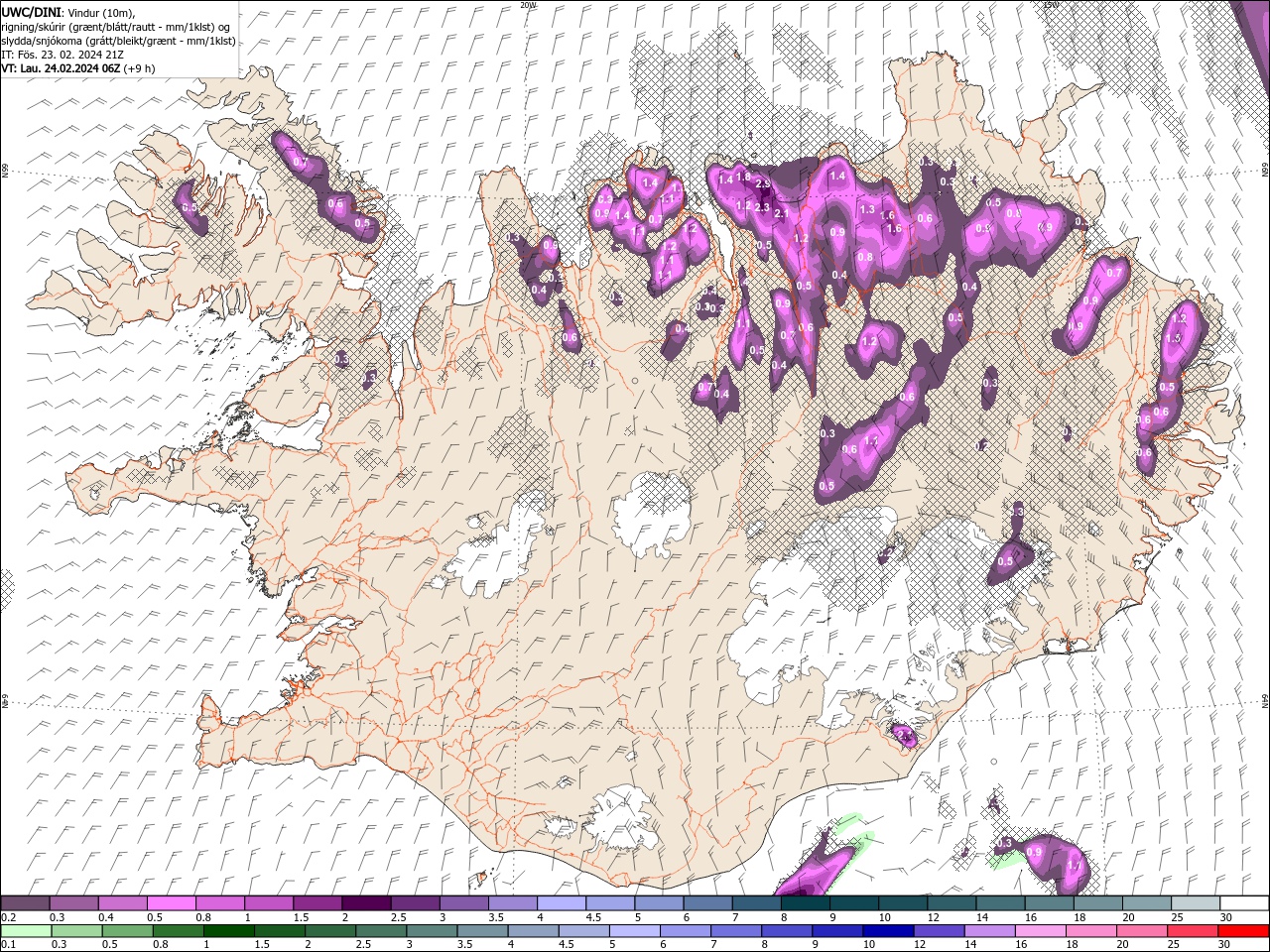The width and height of the screenshot is (1270, 952).
Task: Click the steel blue 6 swatch in upper legend row
Action: (707, 903)
